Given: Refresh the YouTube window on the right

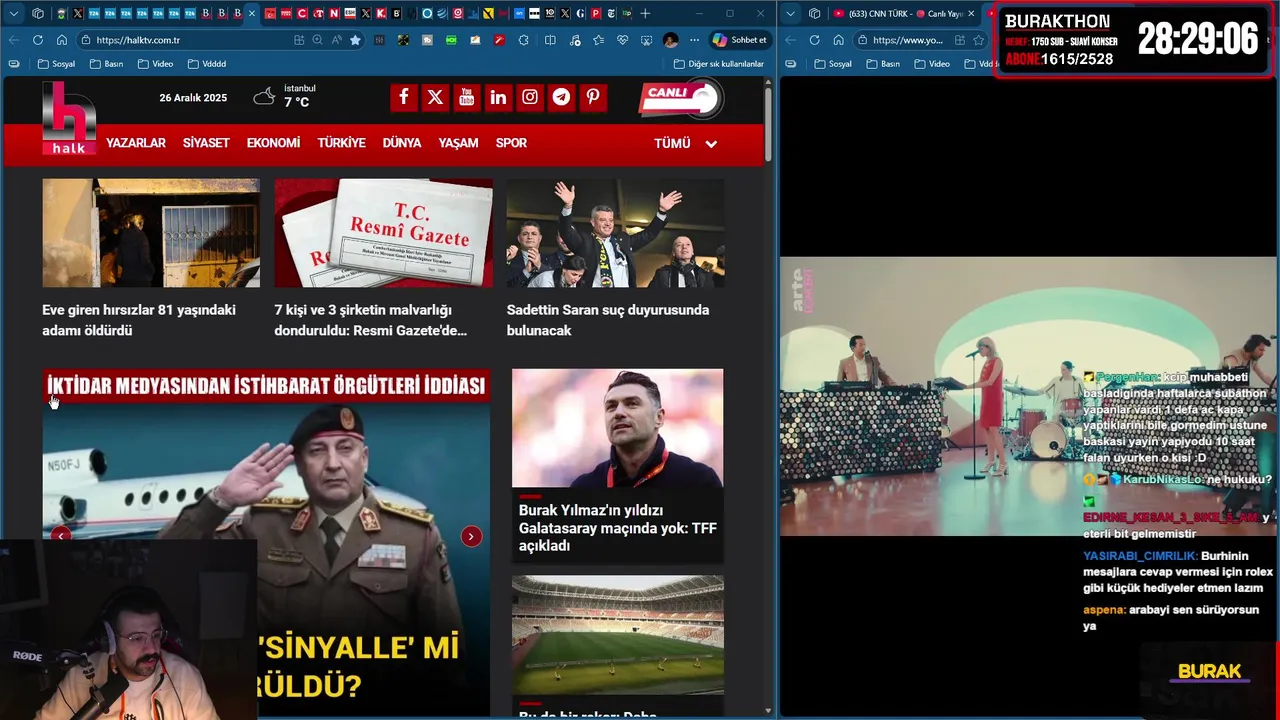Looking at the screenshot, I should point(814,40).
